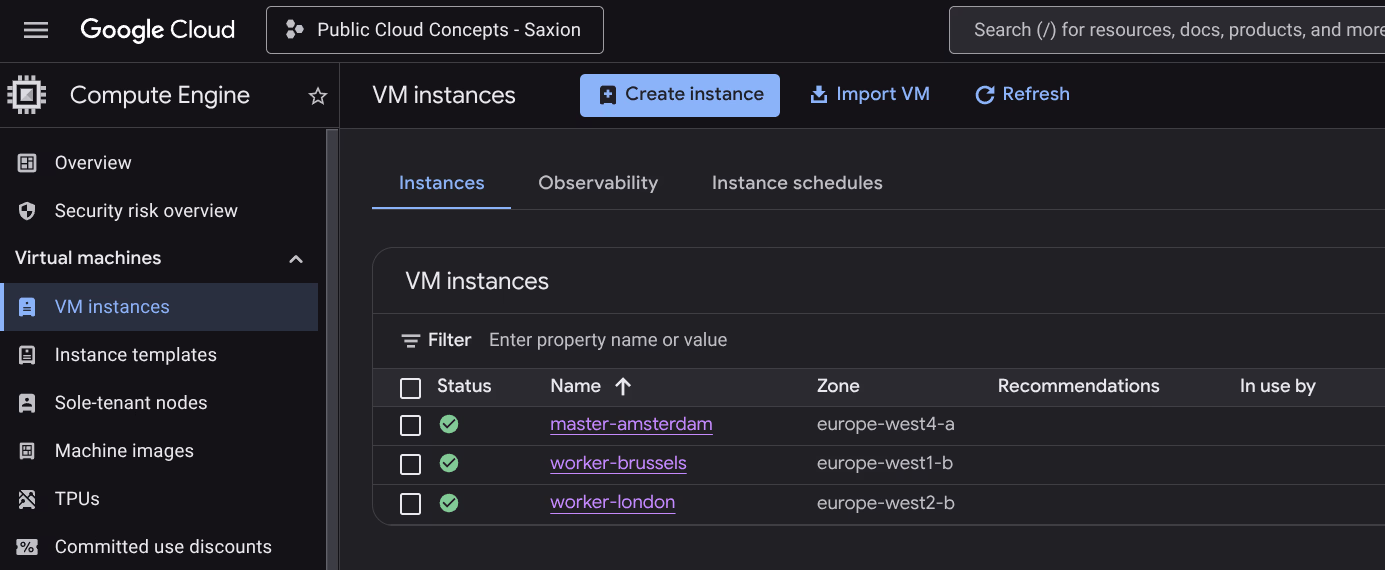
Task: Click the worker-brussels running status icon
Action: coord(449,463)
